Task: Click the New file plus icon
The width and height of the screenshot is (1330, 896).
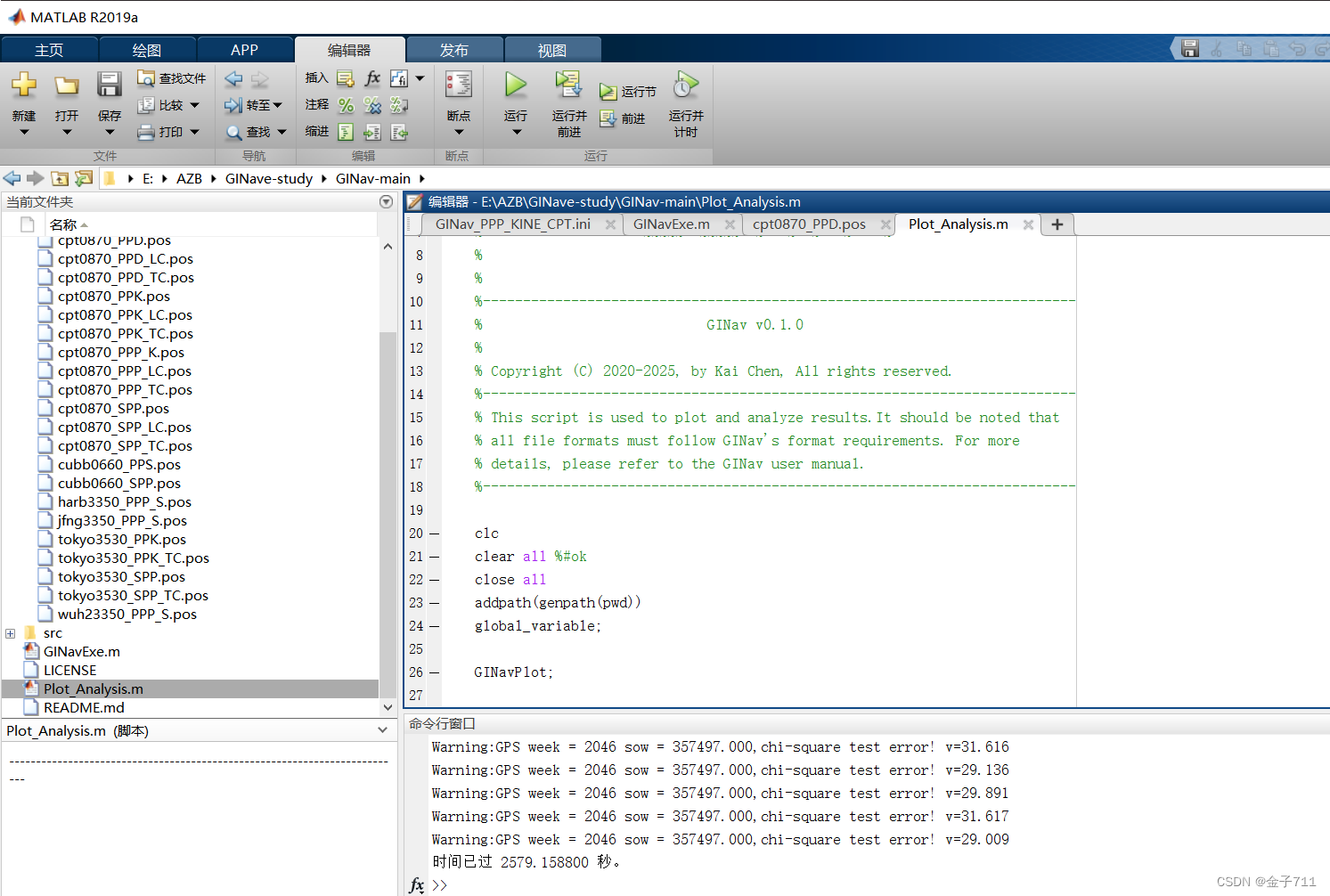Action: (24, 85)
